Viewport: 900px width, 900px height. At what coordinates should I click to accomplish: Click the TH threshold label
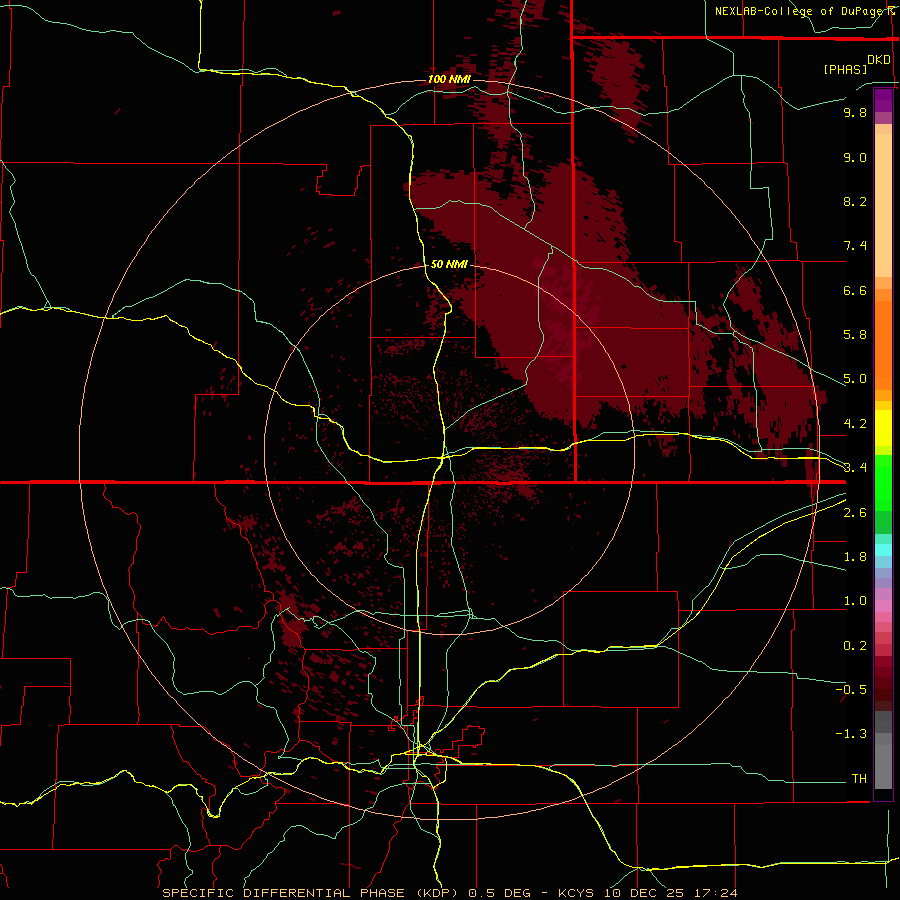[x=859, y=779]
